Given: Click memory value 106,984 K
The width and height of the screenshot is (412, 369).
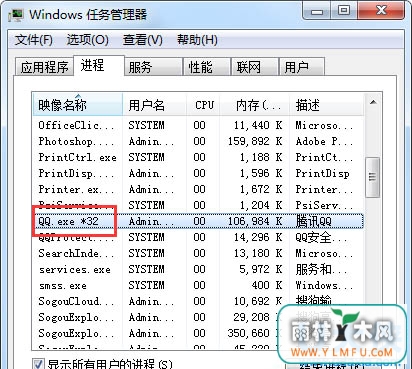Looking at the screenshot, I should tap(255, 221).
